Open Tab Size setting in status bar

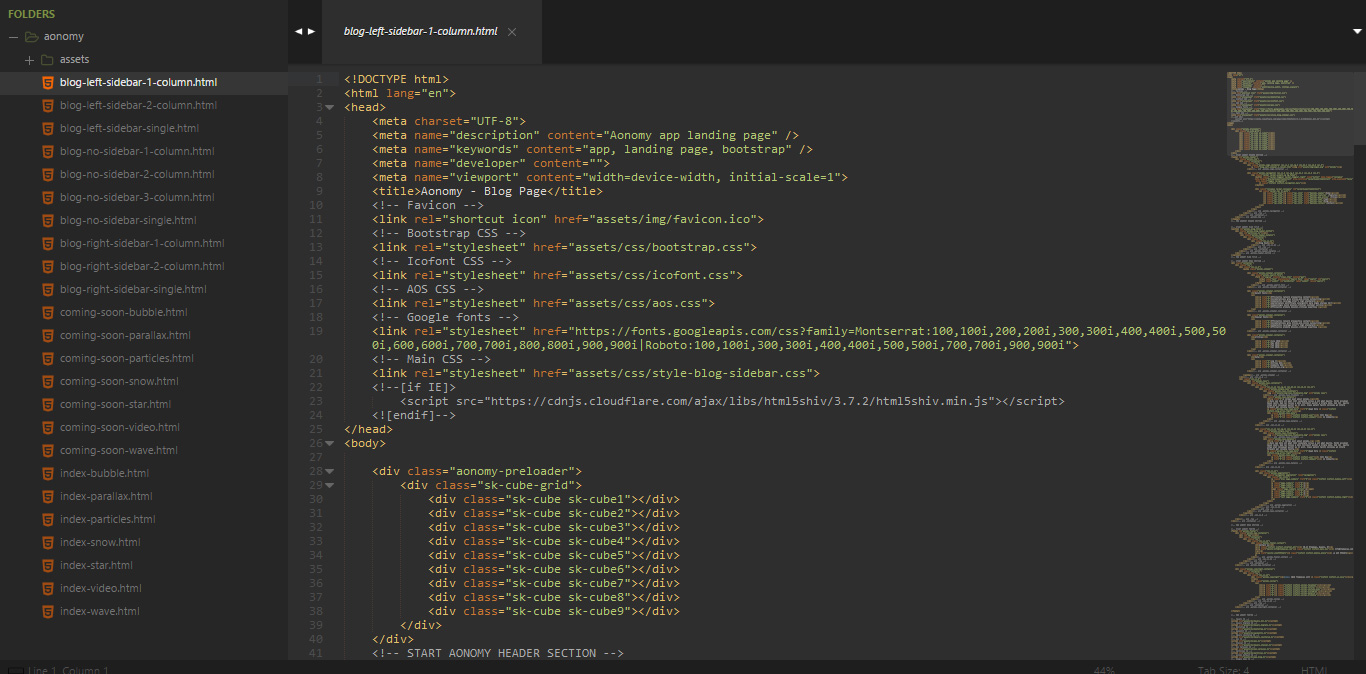pyautogui.click(x=1223, y=670)
